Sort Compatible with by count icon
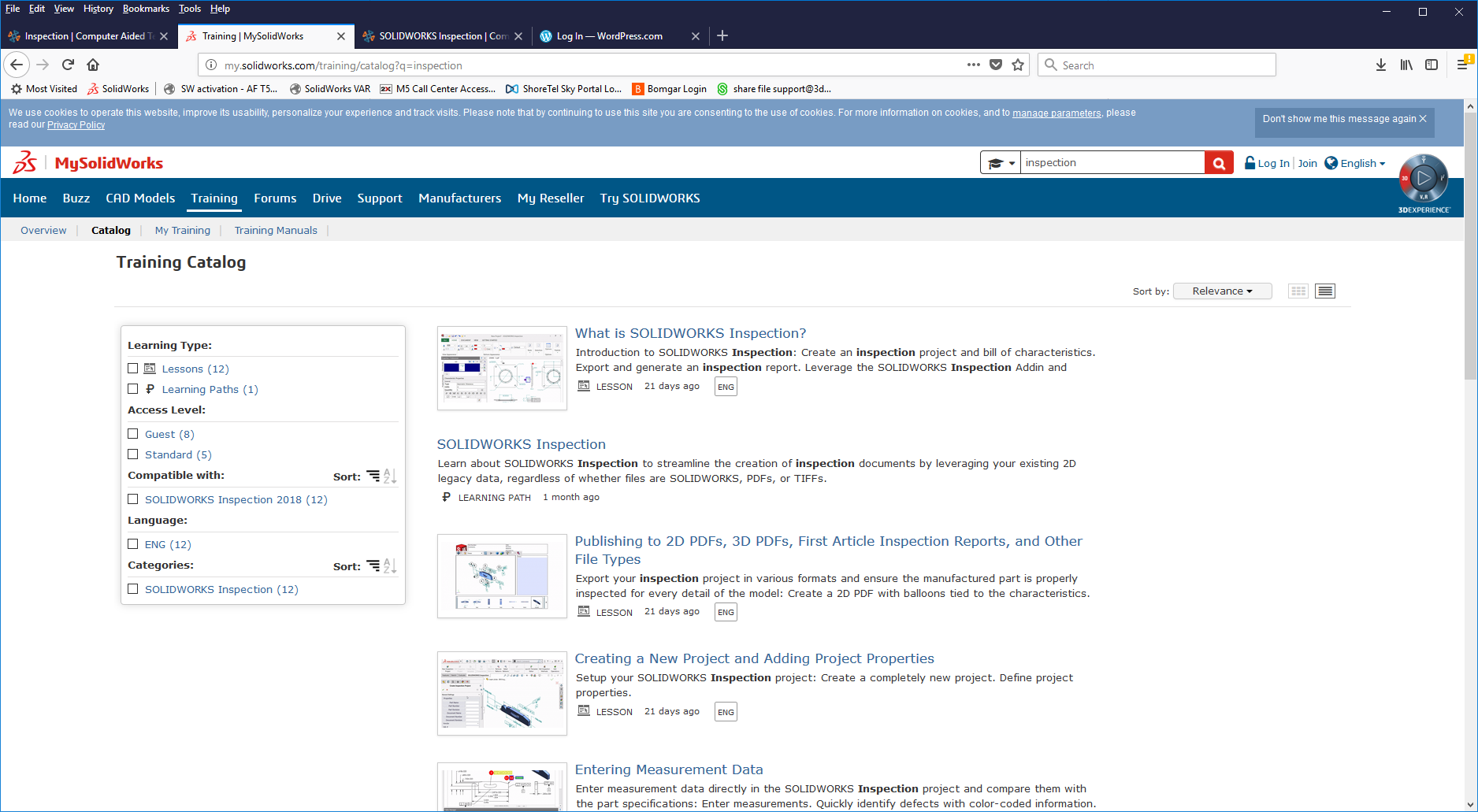1478x812 pixels. pos(373,476)
